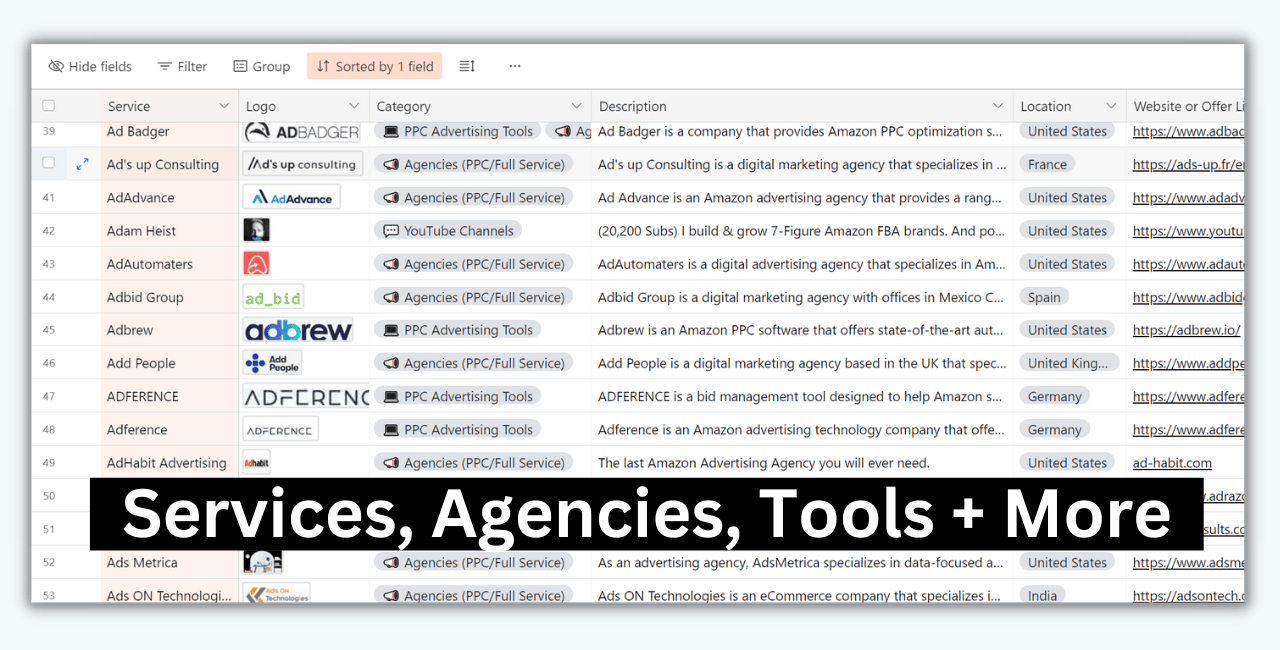Click the ADFERENCE logo in row 47
This screenshot has width=1280, height=650.
(306, 396)
